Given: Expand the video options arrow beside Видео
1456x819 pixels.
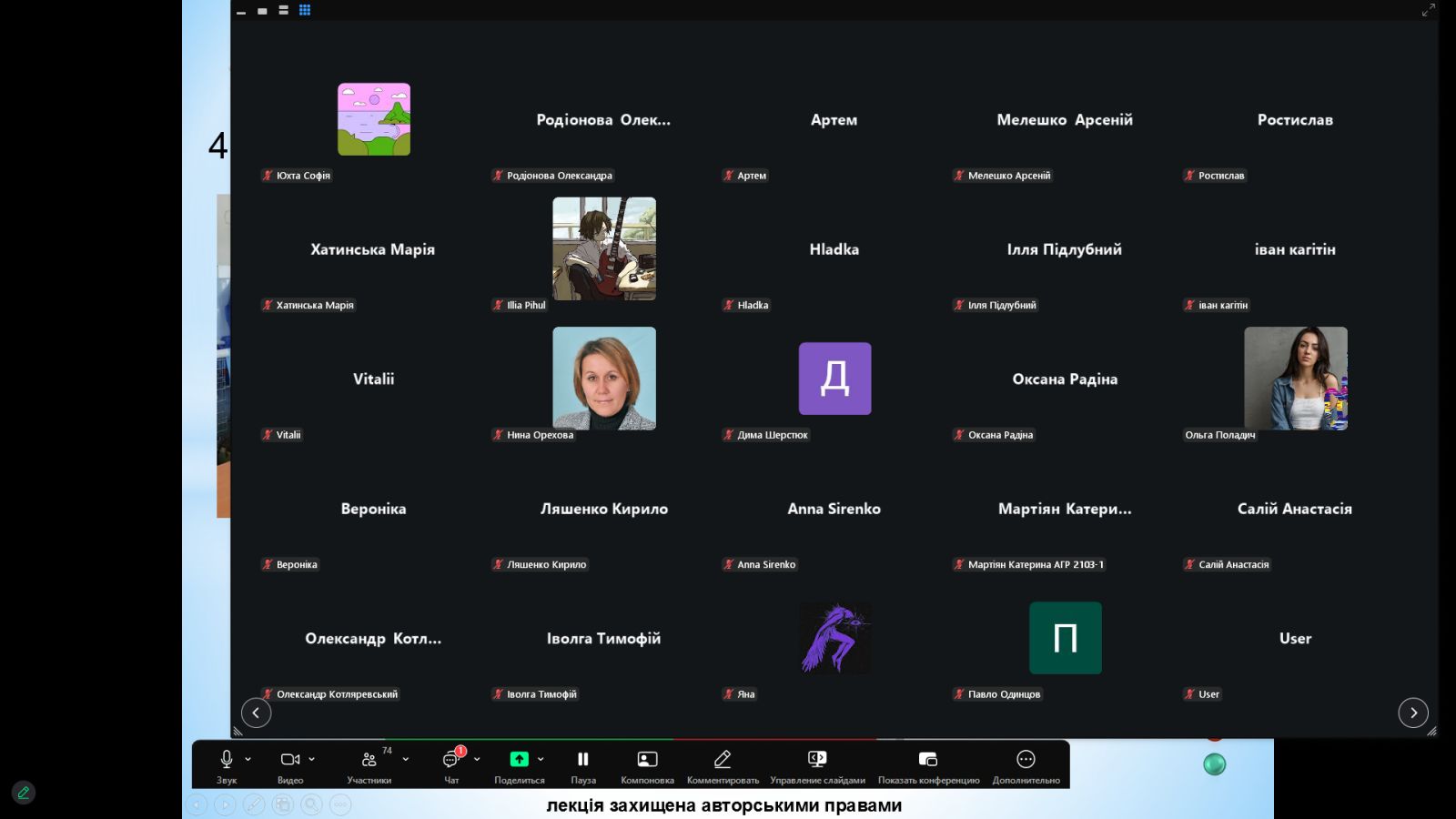Looking at the screenshot, I should click(x=312, y=759).
